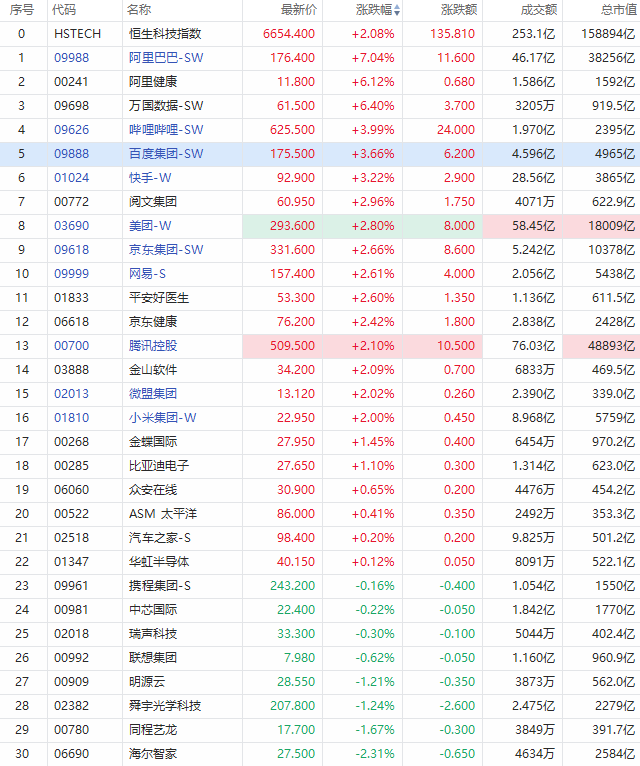Click 瑞声科技 stock name
Screen dimensions: 640x766
(153, 634)
